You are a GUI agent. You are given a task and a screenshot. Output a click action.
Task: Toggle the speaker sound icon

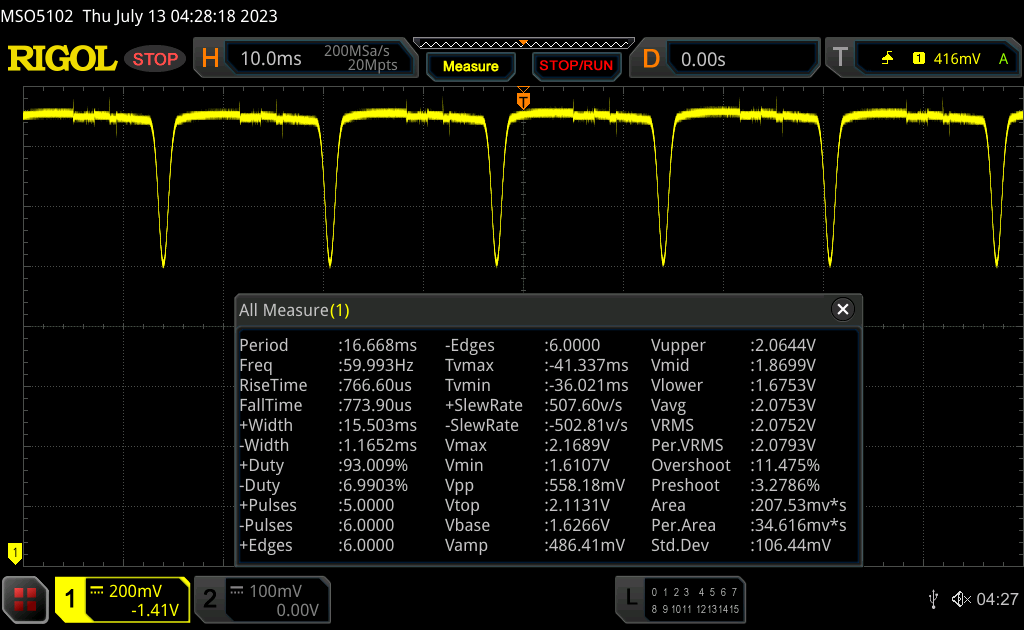(x=960, y=599)
